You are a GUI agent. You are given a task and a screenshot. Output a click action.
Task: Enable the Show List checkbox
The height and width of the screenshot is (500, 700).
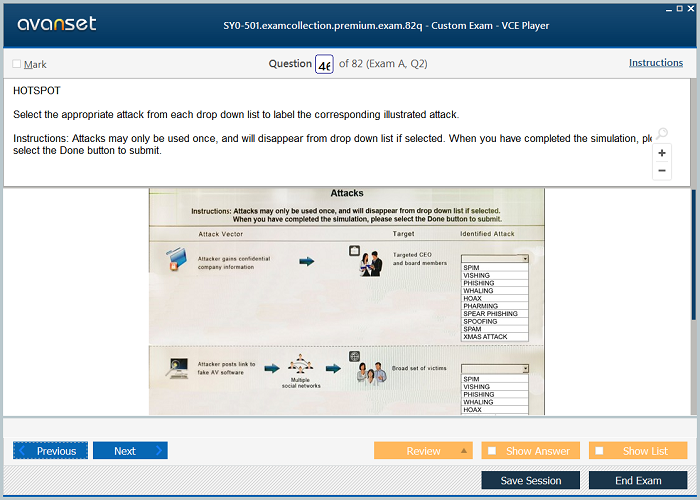[x=597, y=451]
